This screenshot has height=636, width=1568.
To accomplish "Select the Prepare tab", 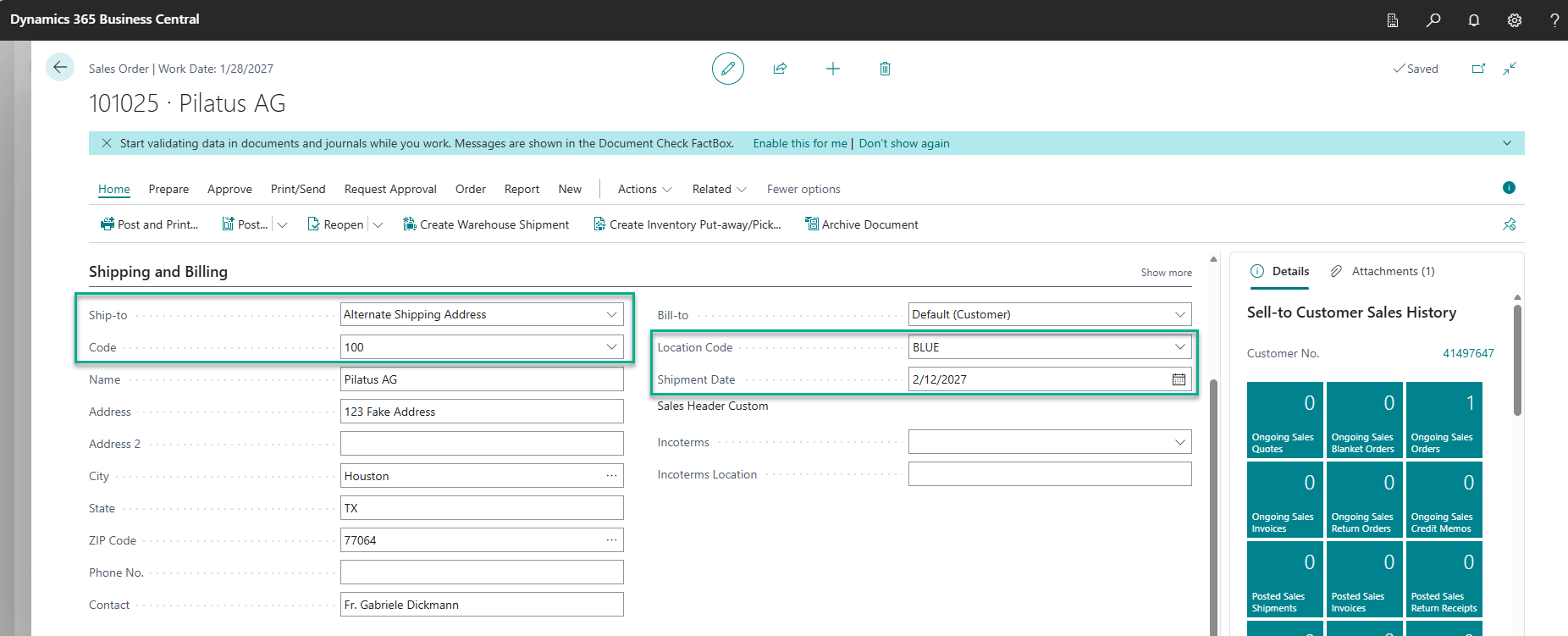I will (168, 189).
